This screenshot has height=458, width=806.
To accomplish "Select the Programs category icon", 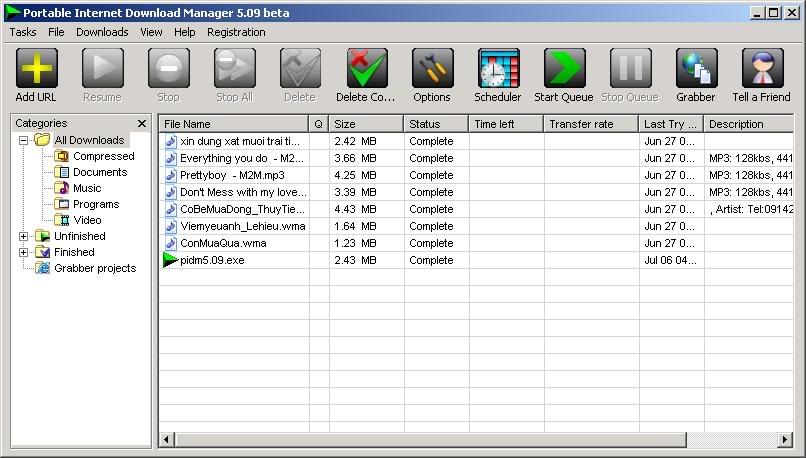I will 62,204.
